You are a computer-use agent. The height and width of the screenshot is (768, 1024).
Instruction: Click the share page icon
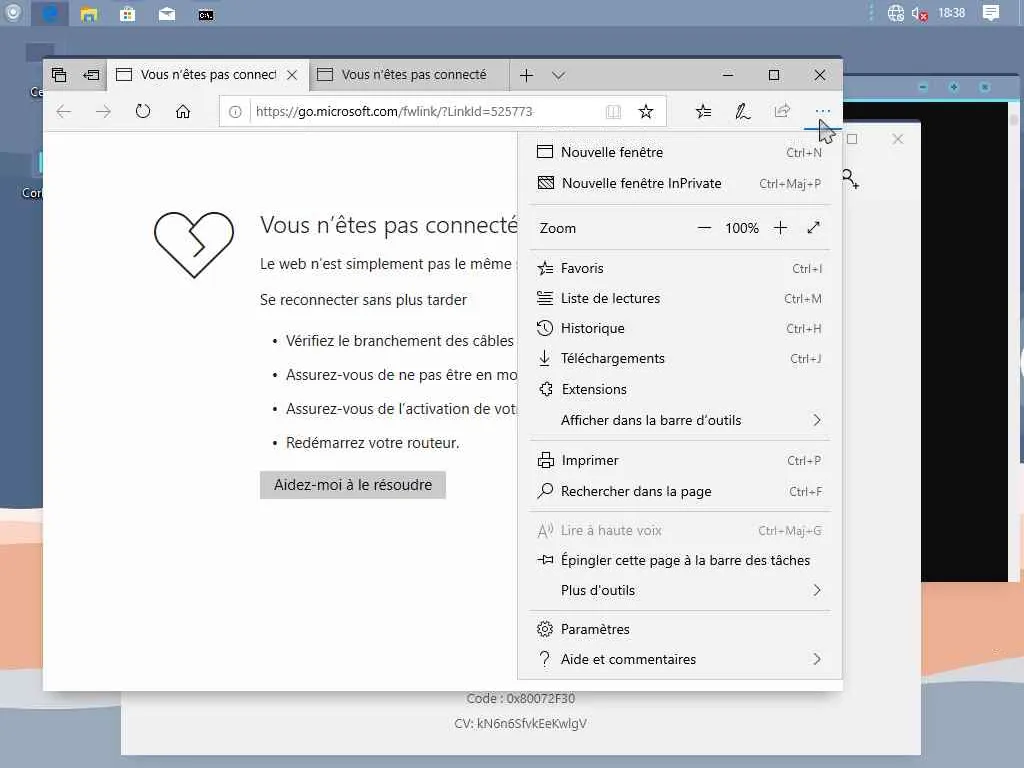click(782, 111)
